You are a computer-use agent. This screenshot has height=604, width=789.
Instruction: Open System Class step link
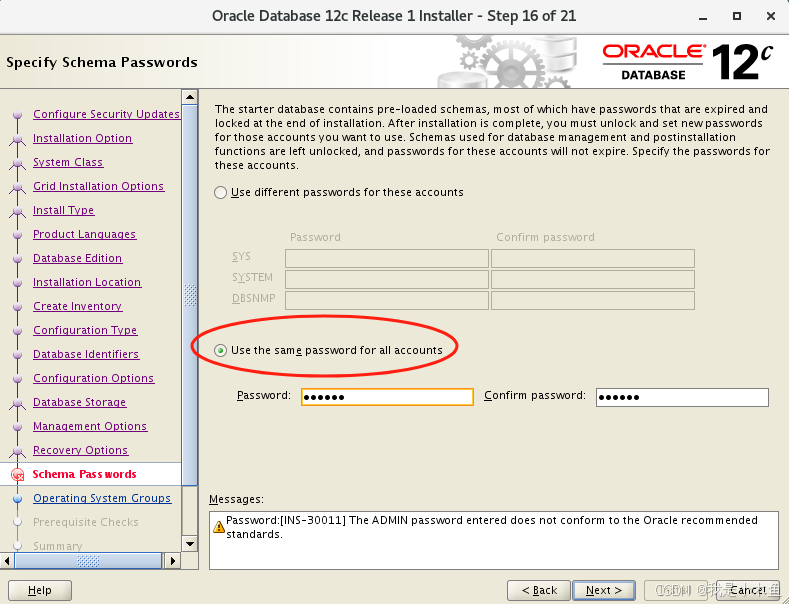tap(68, 162)
